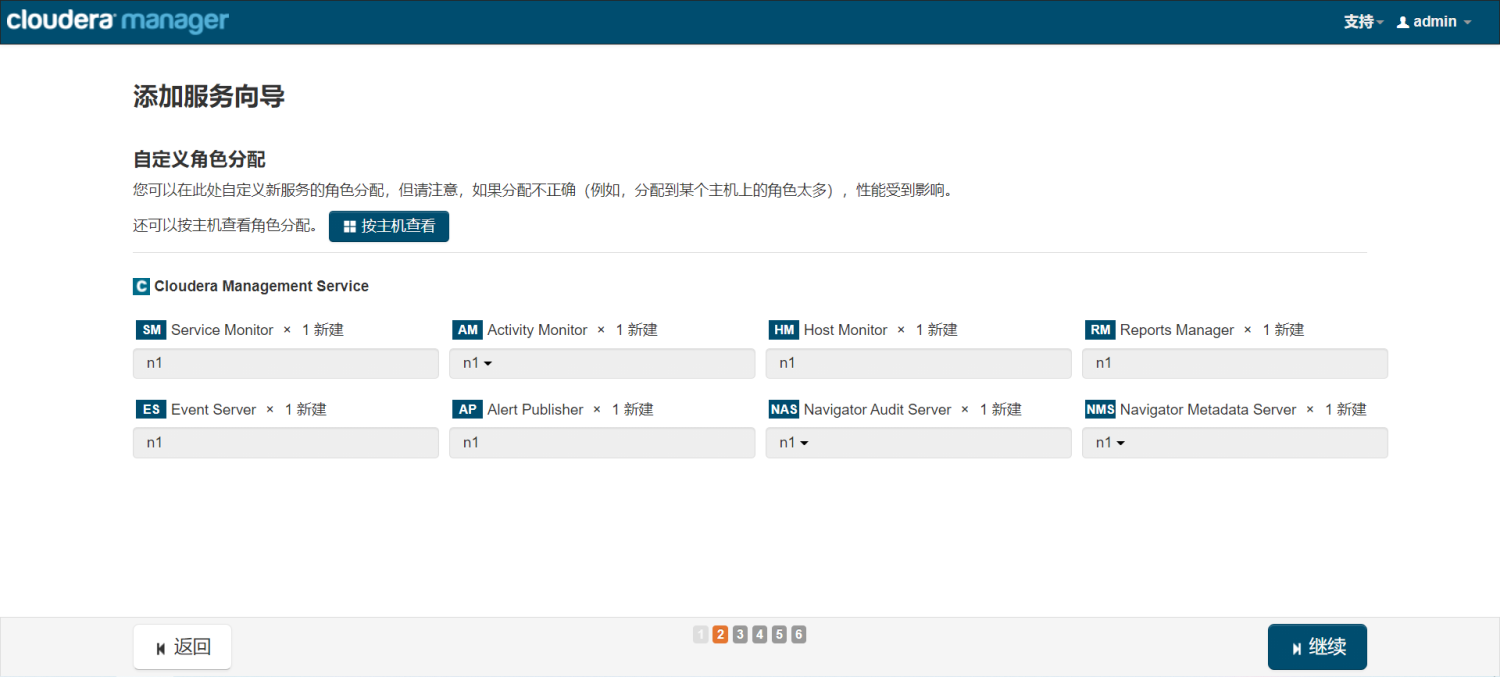Click the Service Monitor role label
Screen dimensions: 1500x677
pos(222,330)
